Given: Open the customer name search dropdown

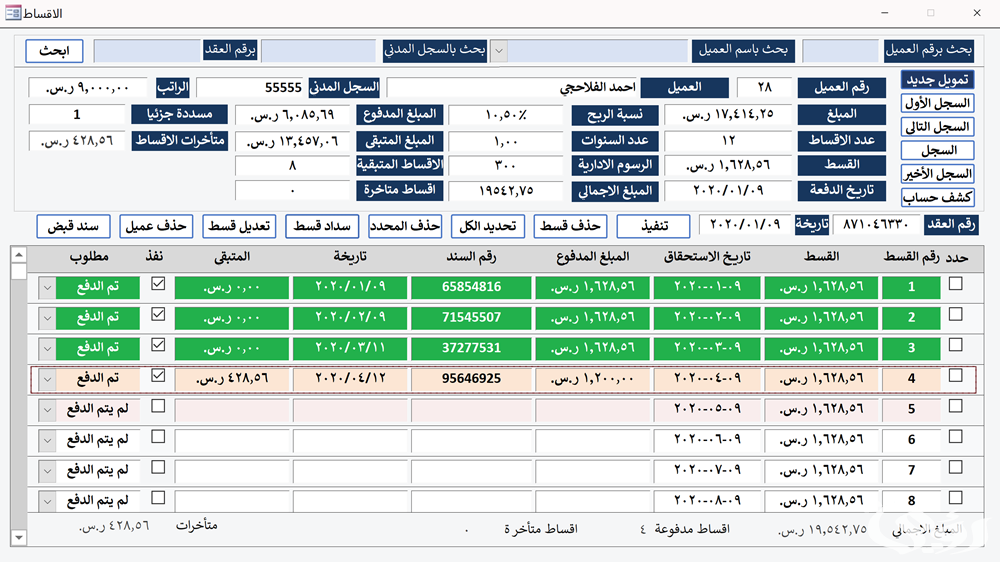Looking at the screenshot, I should coord(499,51).
